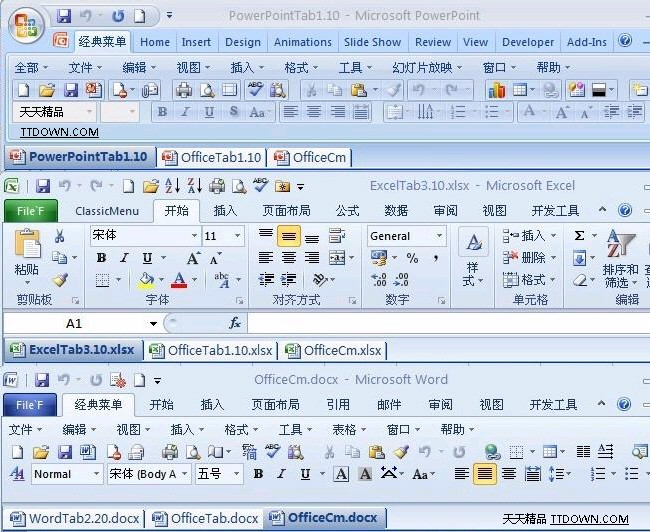Click TTDOWN.COM link in PowerPoint toolbar
The height and width of the screenshot is (532, 650).
(59, 132)
